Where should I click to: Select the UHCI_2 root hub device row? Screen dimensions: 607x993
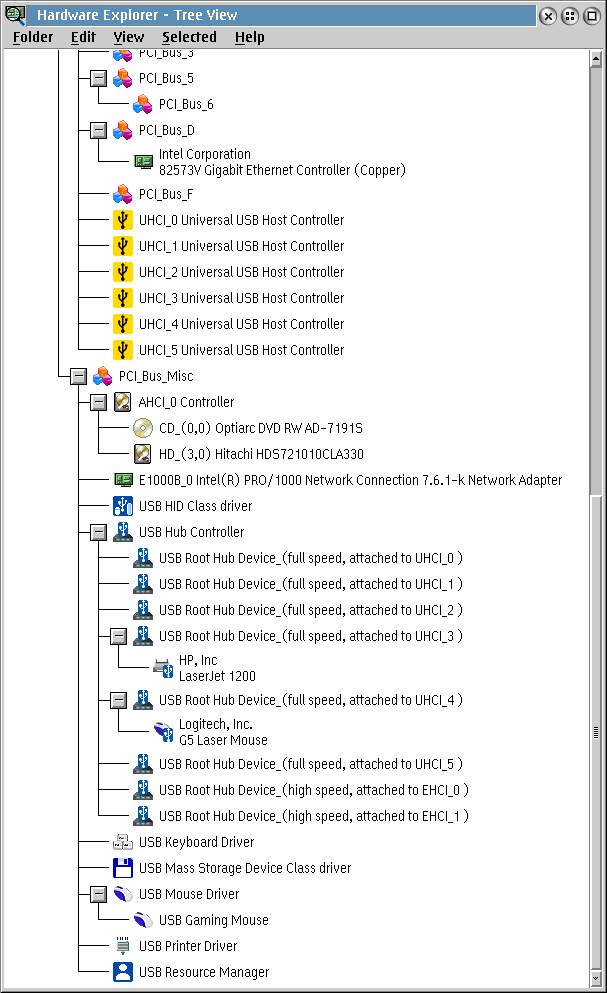coord(310,610)
